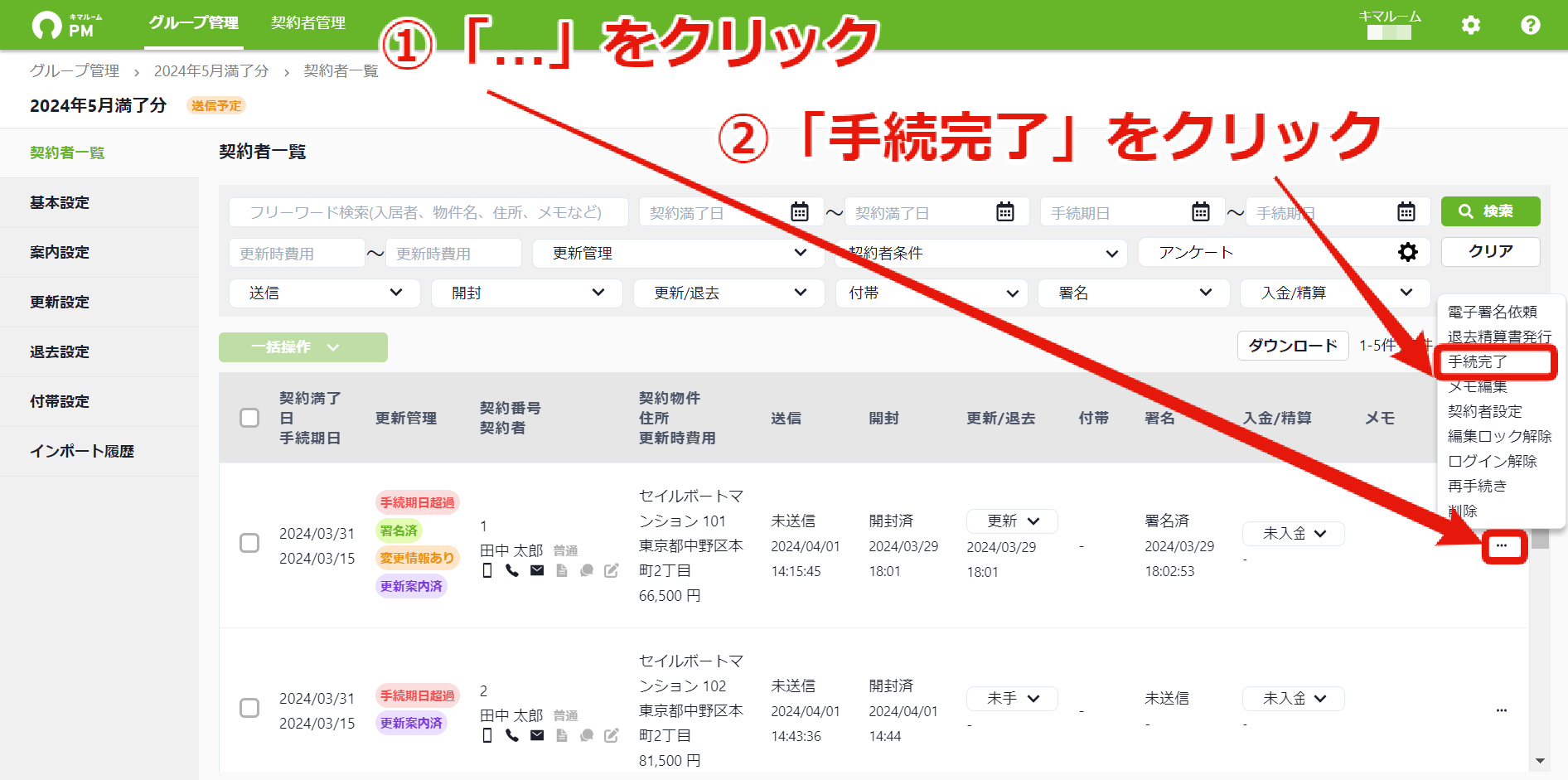Image resolution: width=1568 pixels, height=780 pixels.
Task: Click the green 検索 search button
Action: 1491,211
